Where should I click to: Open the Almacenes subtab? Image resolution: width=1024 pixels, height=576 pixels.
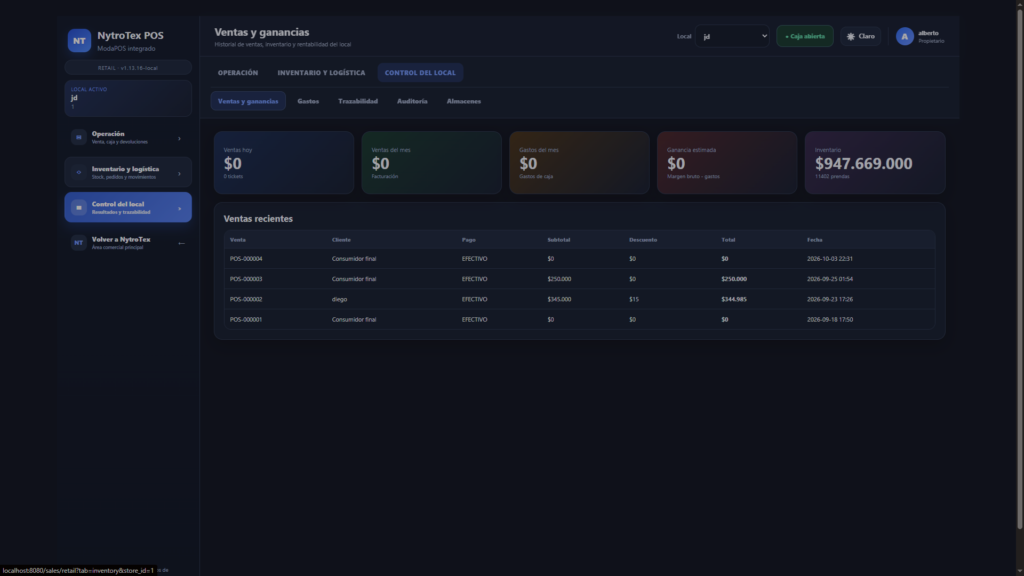point(464,101)
